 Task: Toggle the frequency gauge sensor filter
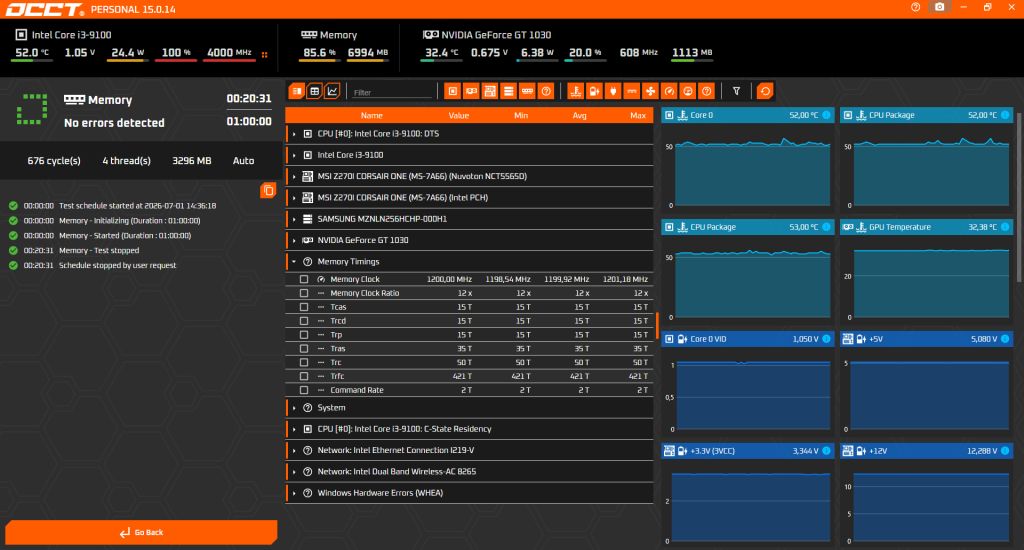click(669, 91)
